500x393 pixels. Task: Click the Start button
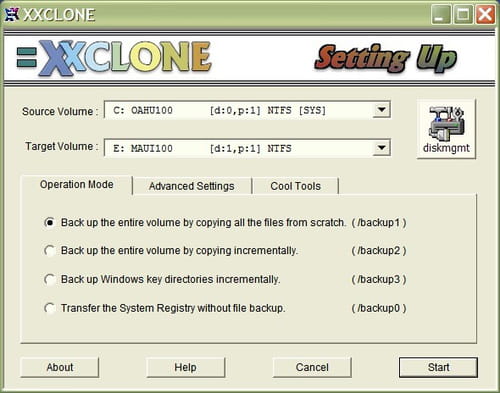click(438, 367)
